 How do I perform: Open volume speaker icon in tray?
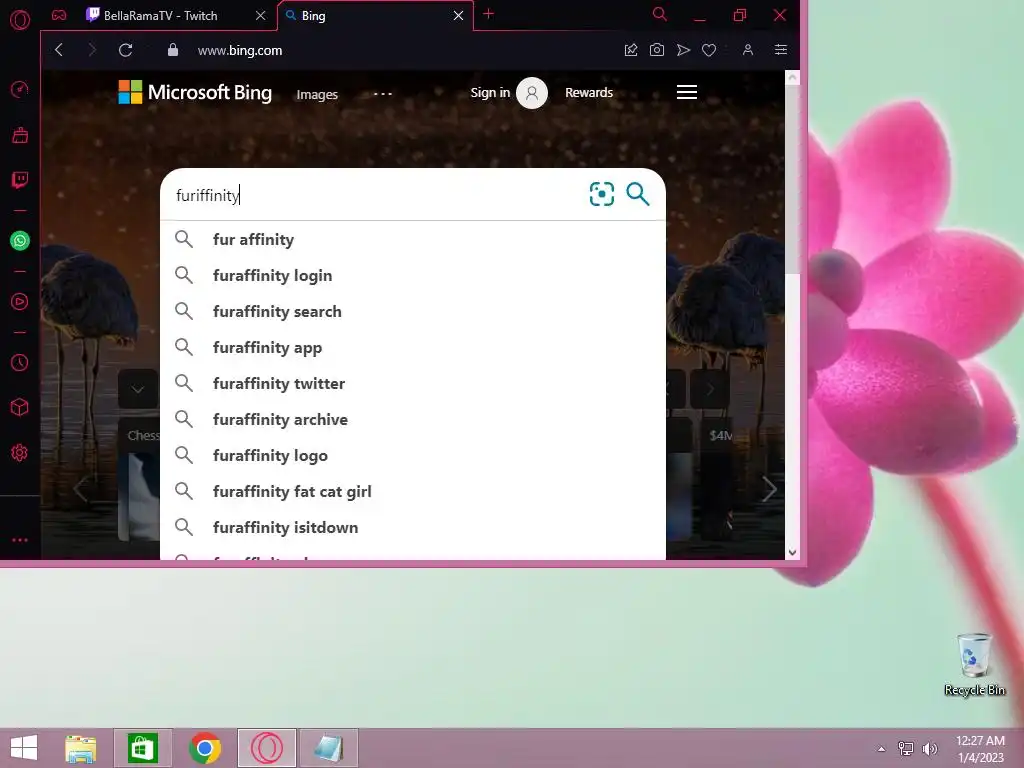pyautogui.click(x=929, y=749)
